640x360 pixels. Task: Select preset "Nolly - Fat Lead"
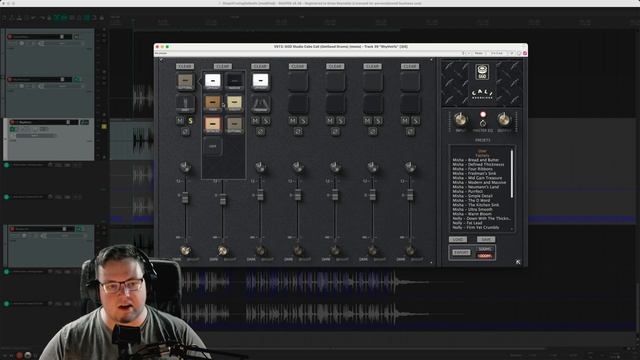point(467,223)
